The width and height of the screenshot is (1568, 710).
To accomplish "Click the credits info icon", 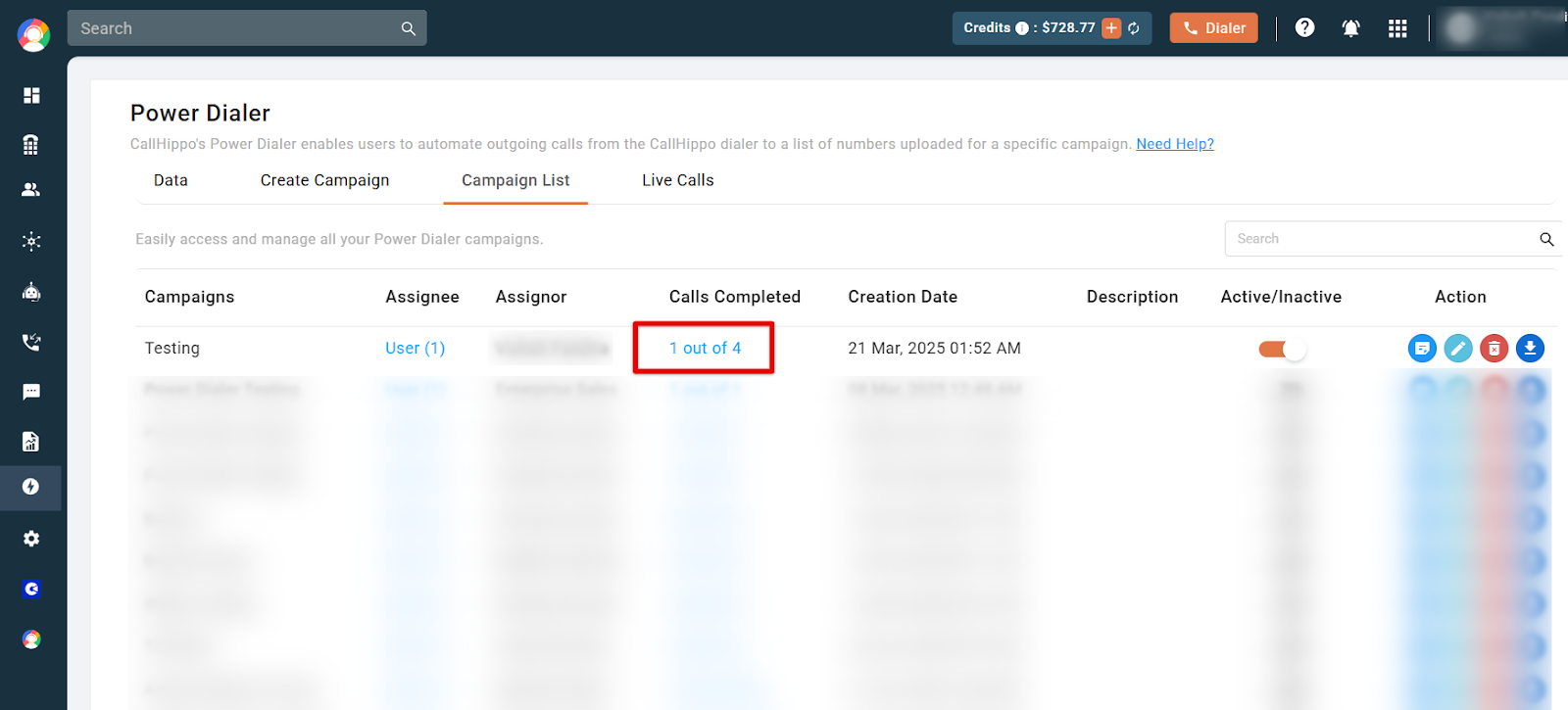I will [1022, 28].
